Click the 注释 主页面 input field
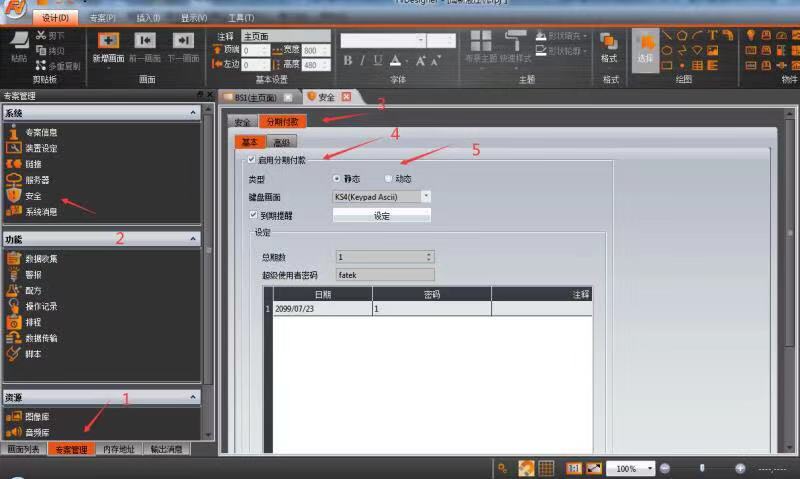The width and height of the screenshot is (800, 479). (286, 36)
